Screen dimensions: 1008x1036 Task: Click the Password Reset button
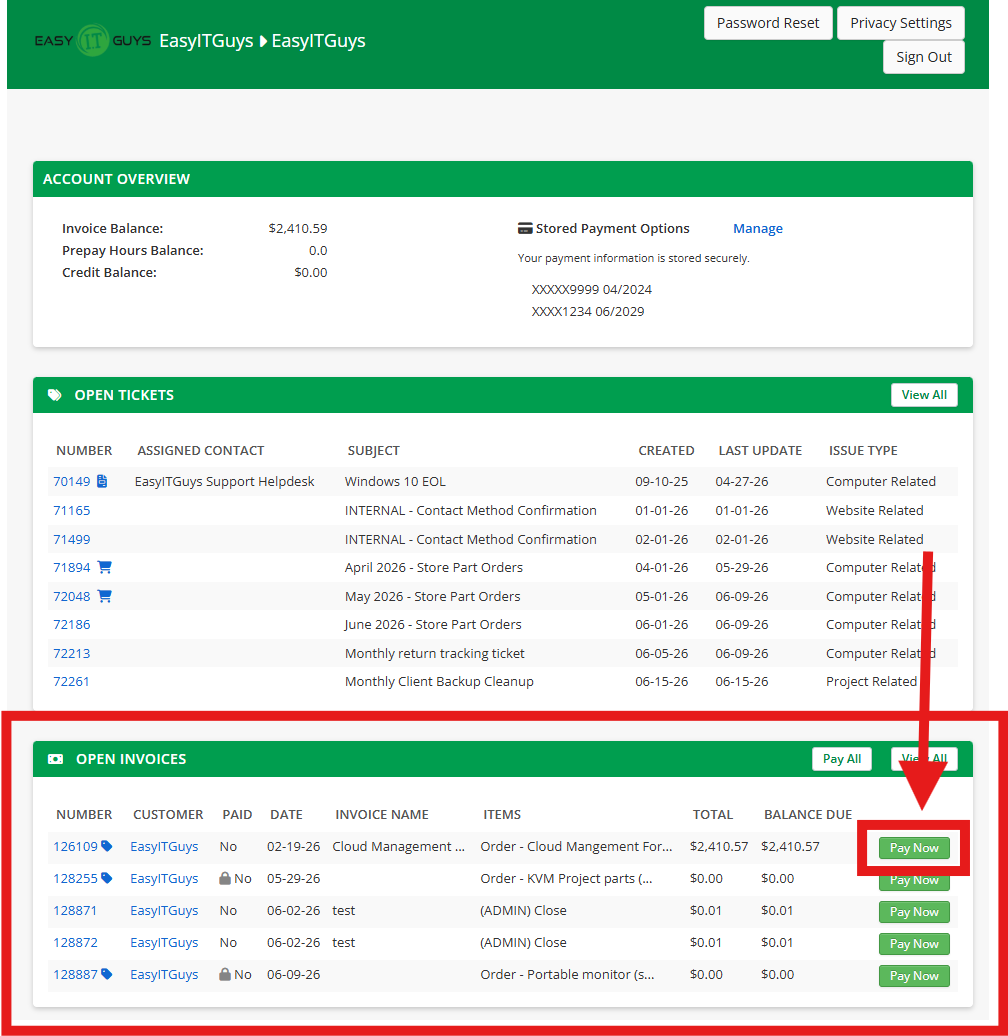click(768, 23)
